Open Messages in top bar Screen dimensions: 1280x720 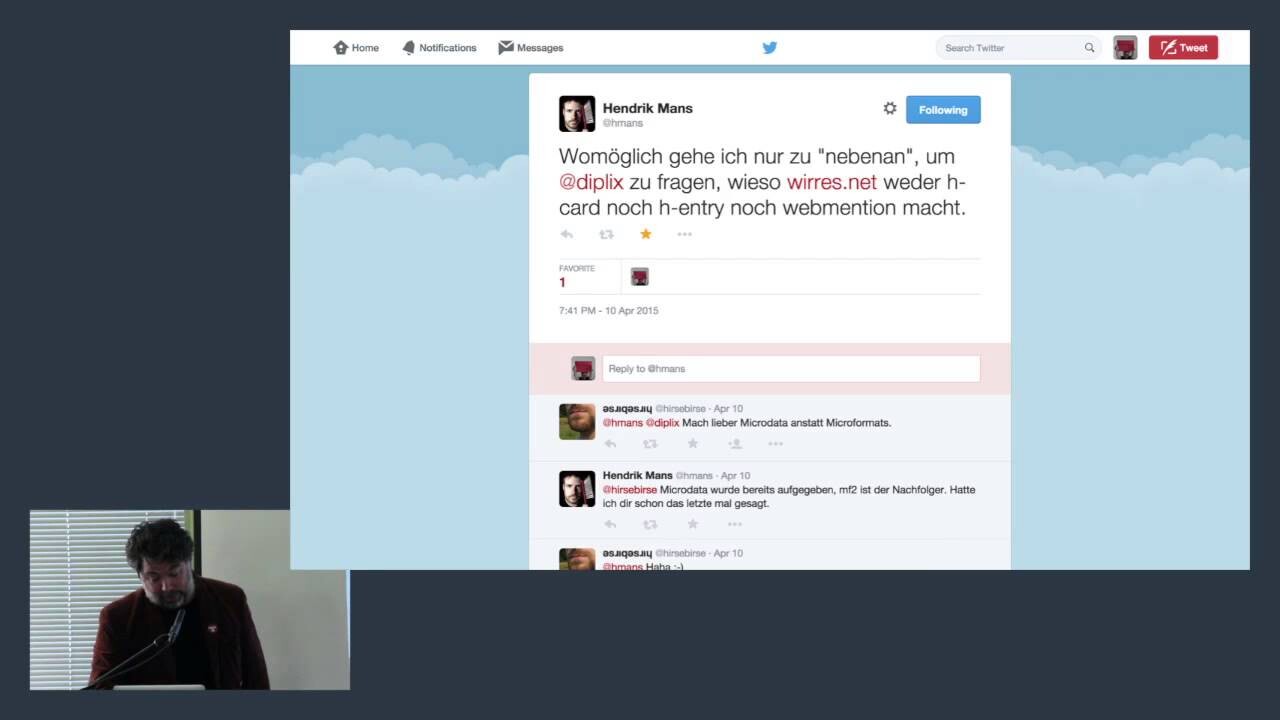pos(531,48)
